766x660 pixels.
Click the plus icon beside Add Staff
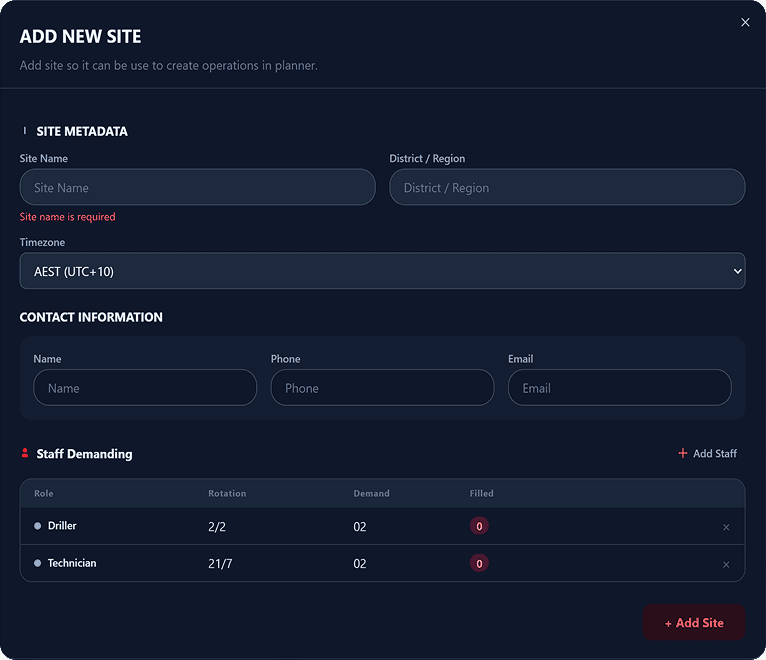(x=683, y=453)
